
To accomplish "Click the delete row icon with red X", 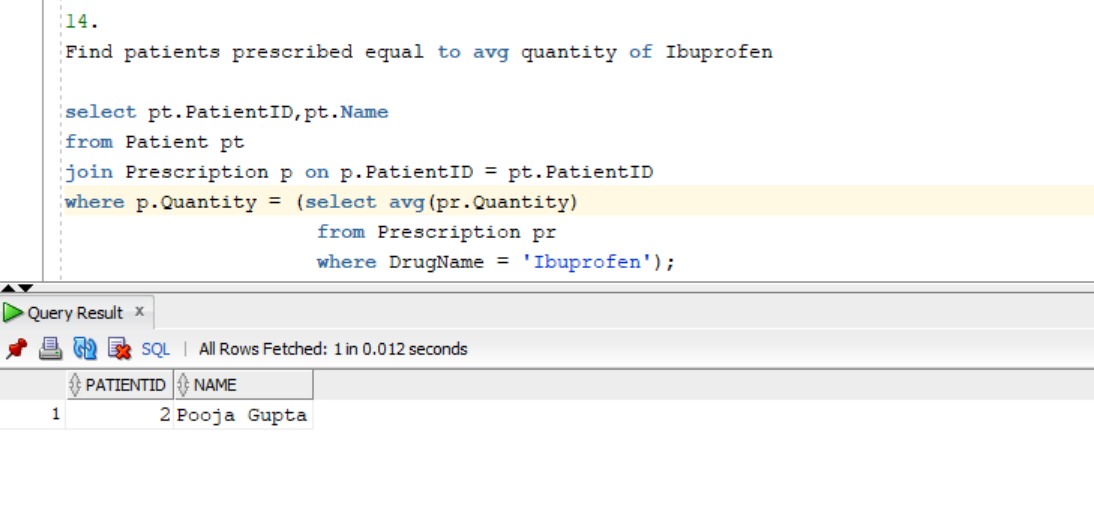I will point(119,348).
